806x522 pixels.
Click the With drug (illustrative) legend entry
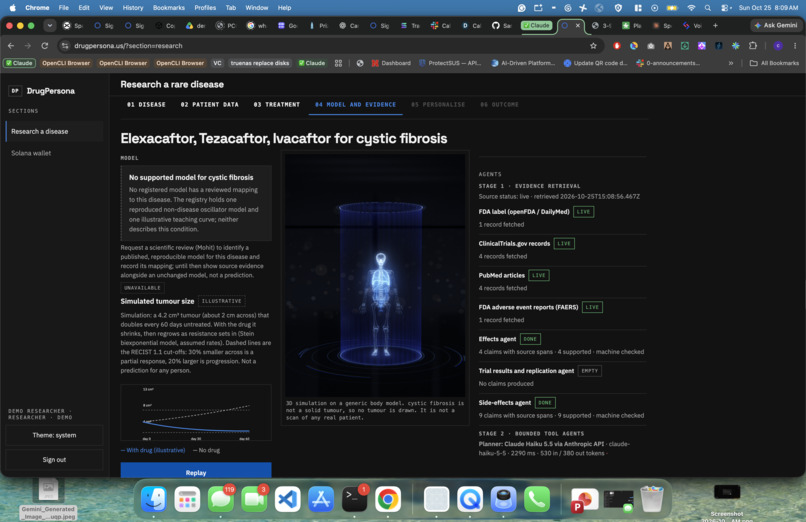pos(153,451)
